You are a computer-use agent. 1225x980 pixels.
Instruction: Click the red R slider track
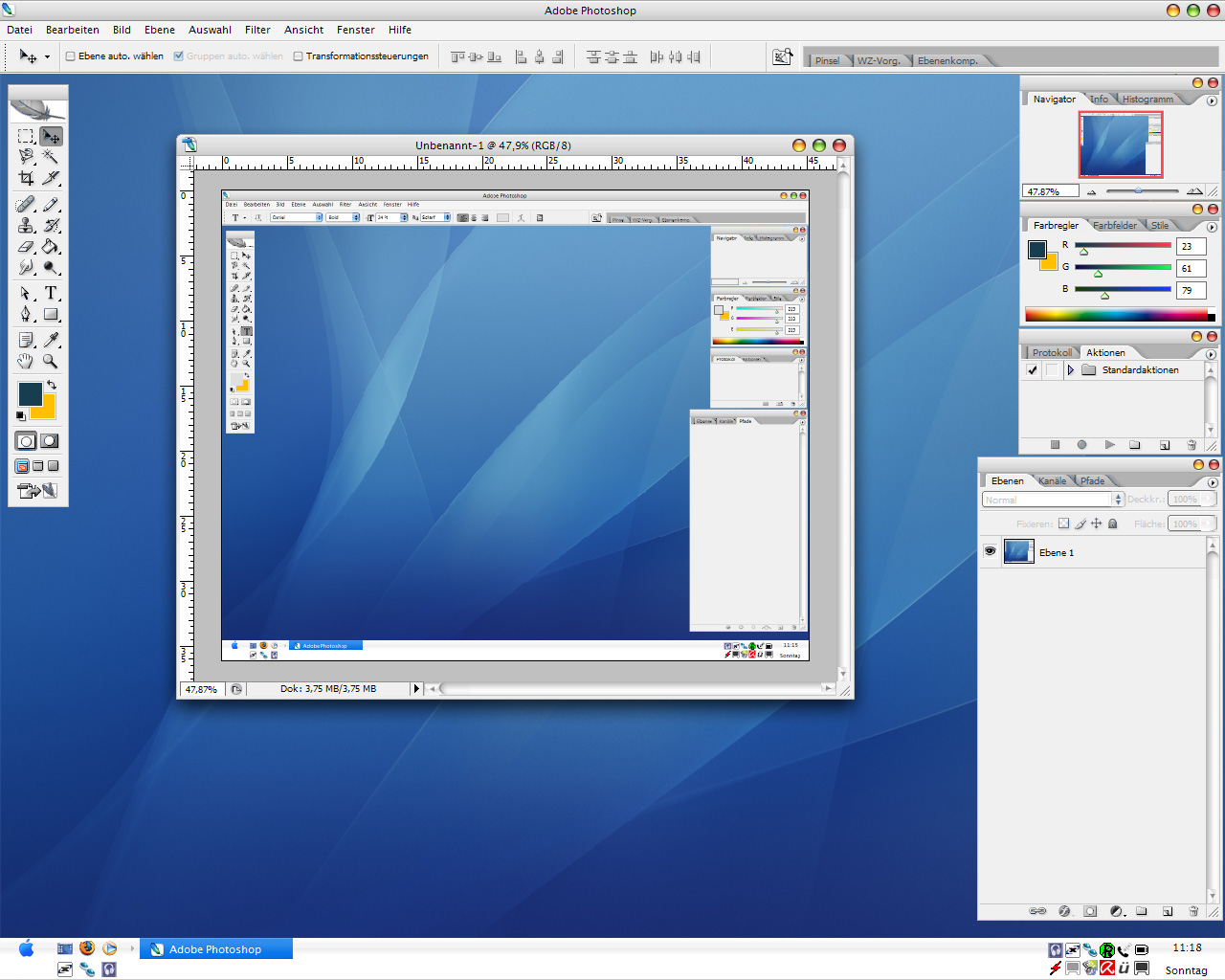point(1123,245)
